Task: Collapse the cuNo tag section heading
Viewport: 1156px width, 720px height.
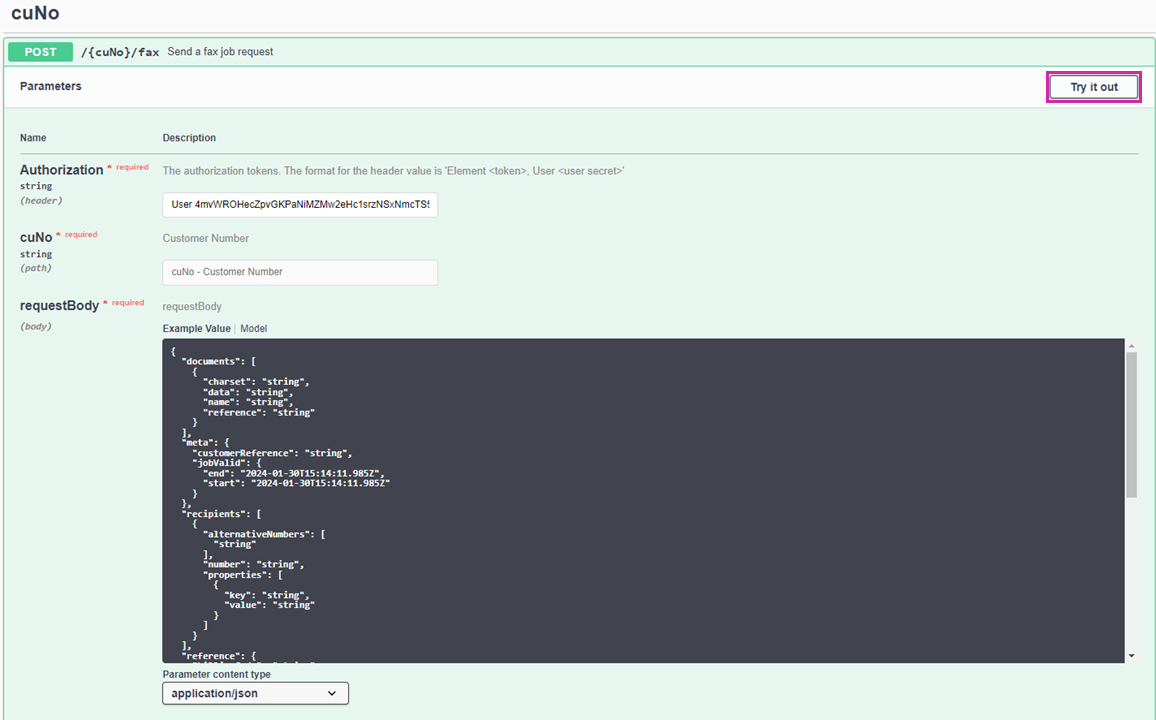Action: (x=35, y=14)
